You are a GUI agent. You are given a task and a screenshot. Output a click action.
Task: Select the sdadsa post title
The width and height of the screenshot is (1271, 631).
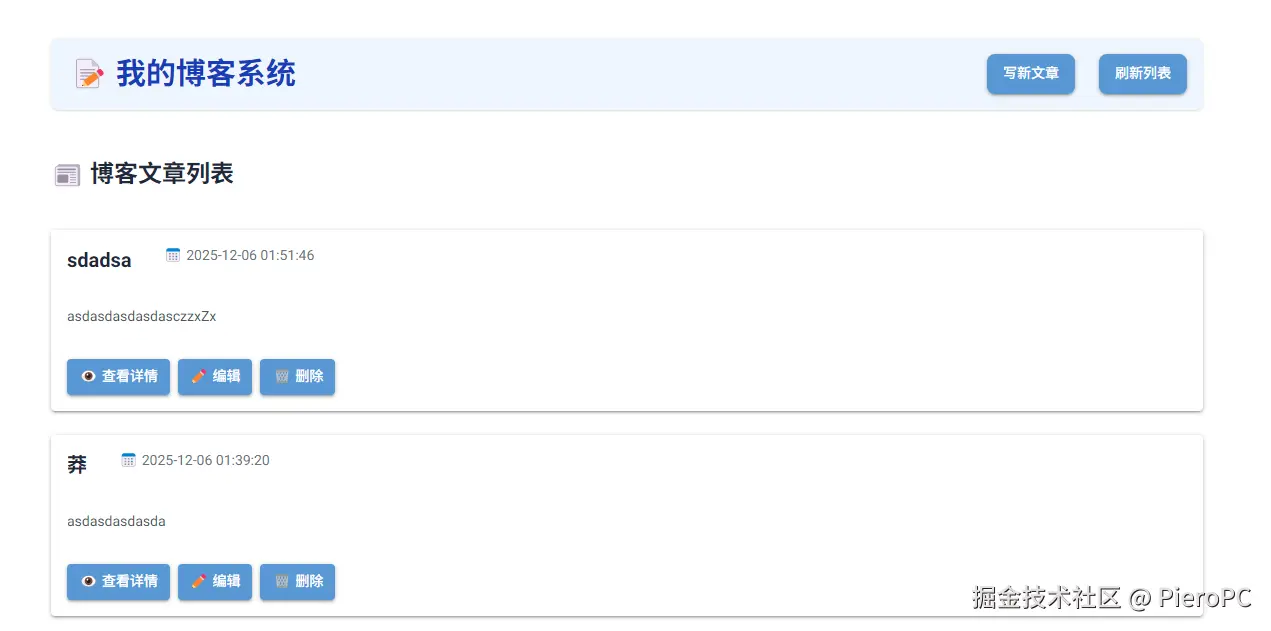coord(99,261)
